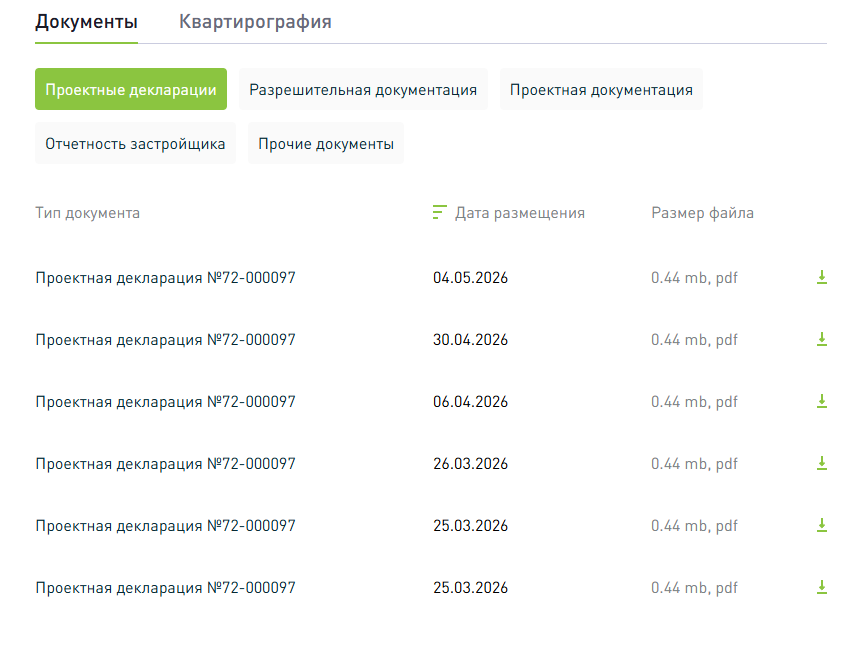Click the Размер файла column header
The width and height of the screenshot is (866, 647).
coord(702,213)
